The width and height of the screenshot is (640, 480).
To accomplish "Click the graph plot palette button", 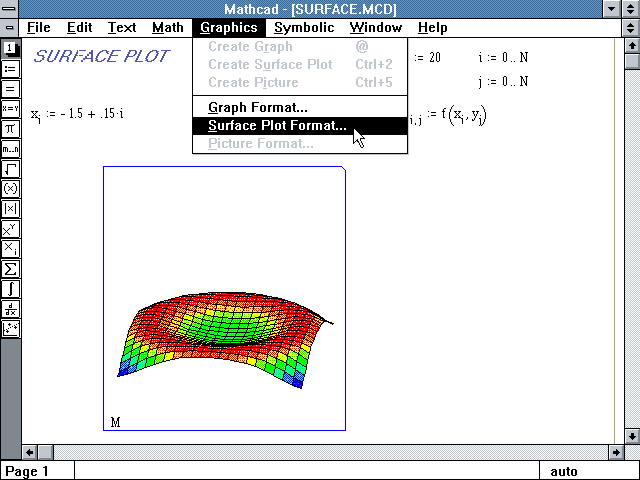I will tap(10, 328).
